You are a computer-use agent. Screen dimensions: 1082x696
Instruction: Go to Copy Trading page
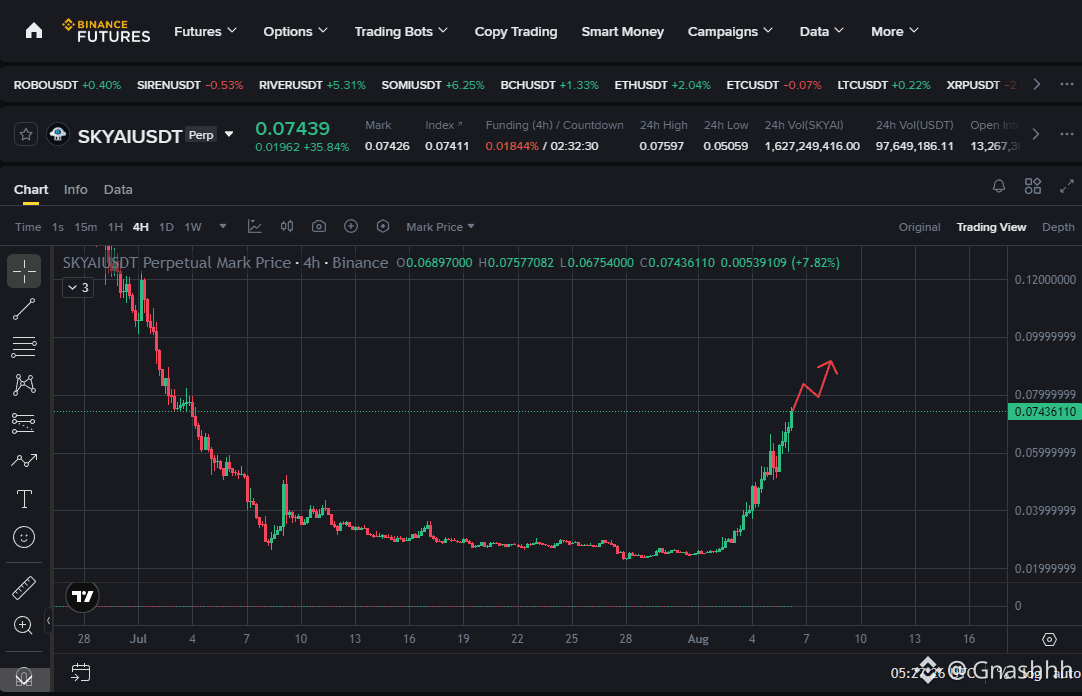coord(515,32)
